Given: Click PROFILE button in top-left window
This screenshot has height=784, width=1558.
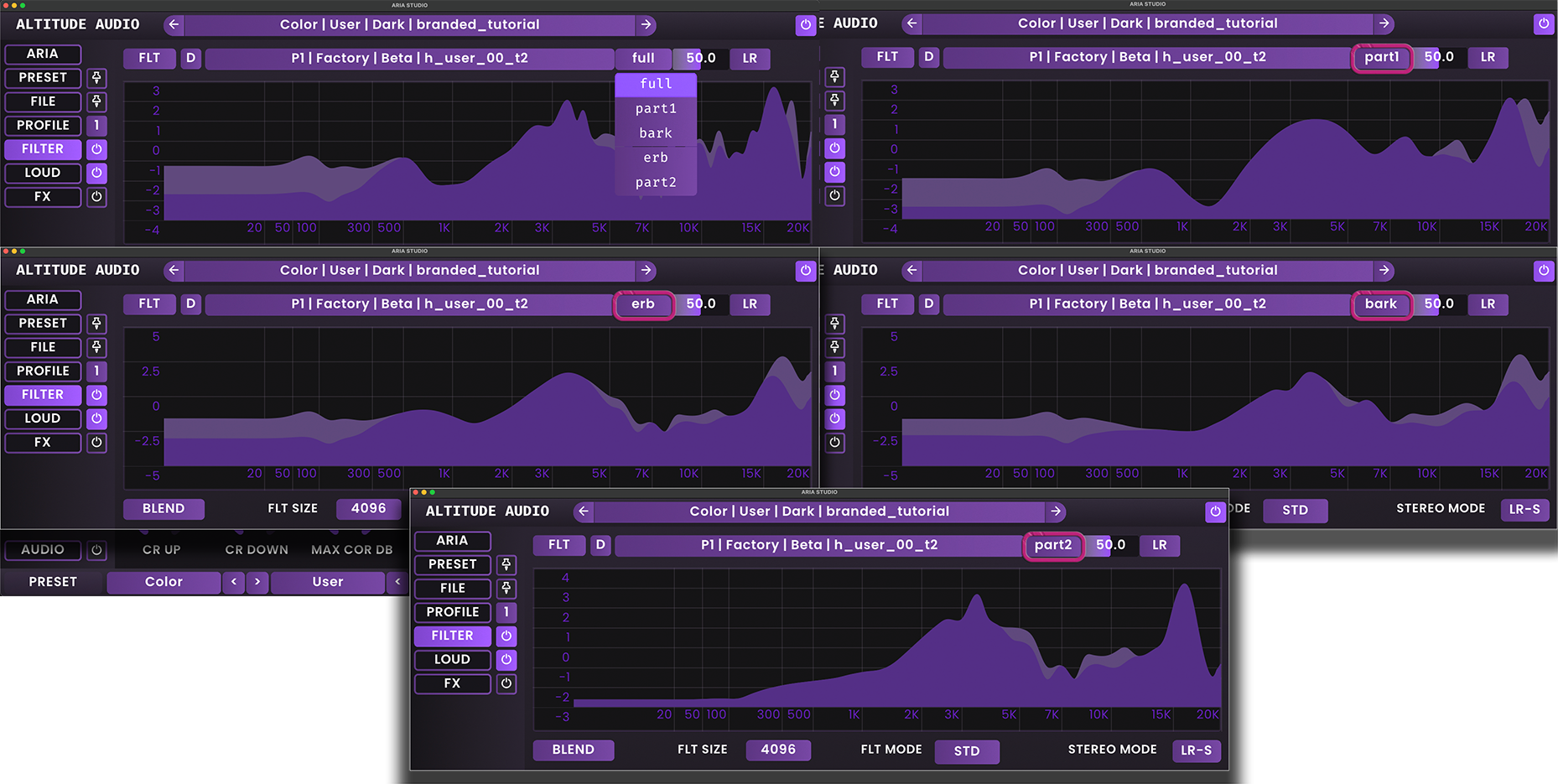Looking at the screenshot, I should 43,126.
